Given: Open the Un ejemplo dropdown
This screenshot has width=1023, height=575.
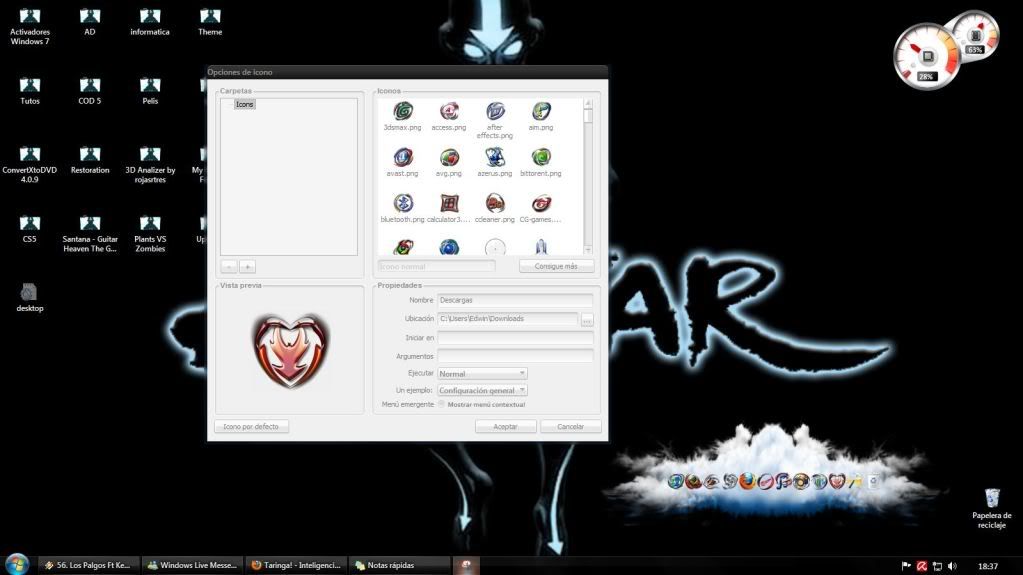Looking at the screenshot, I should pyautogui.click(x=482, y=390).
